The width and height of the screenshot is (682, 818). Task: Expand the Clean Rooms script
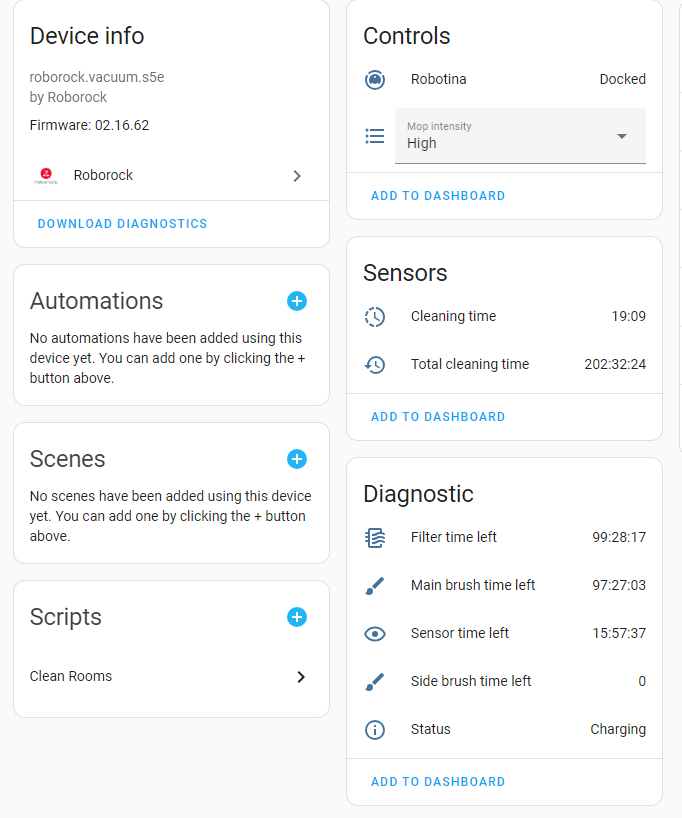point(300,676)
